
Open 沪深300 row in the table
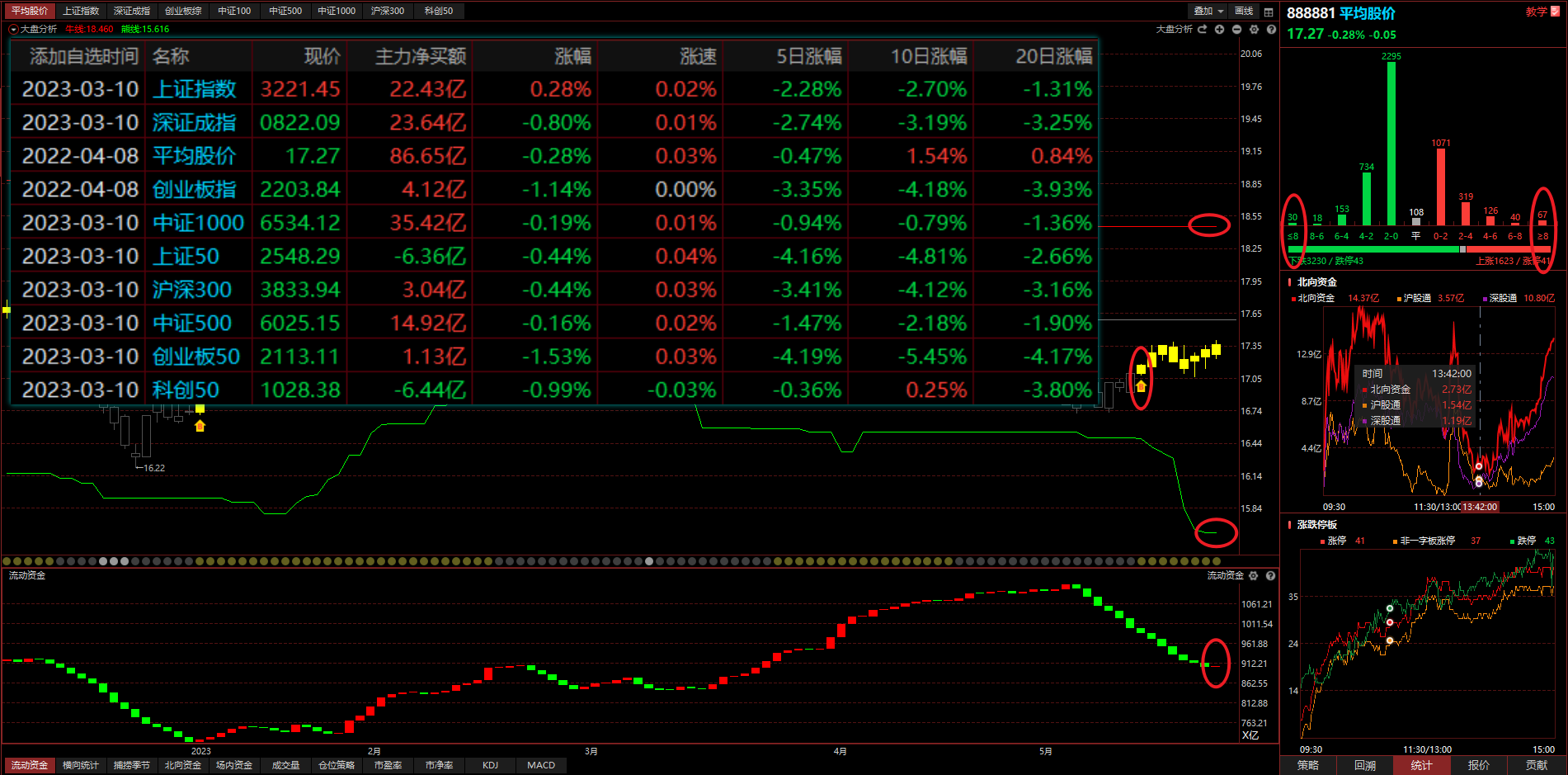tap(553, 290)
